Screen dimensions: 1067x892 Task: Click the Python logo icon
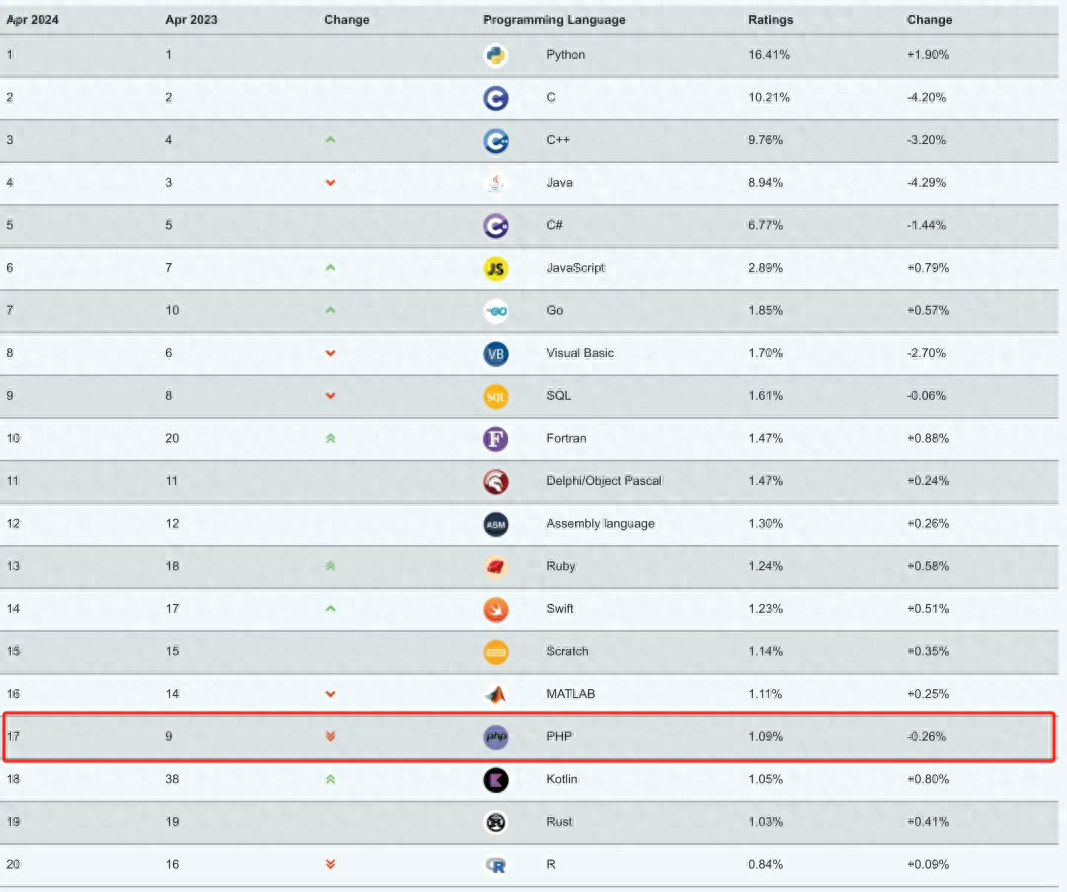[495, 55]
